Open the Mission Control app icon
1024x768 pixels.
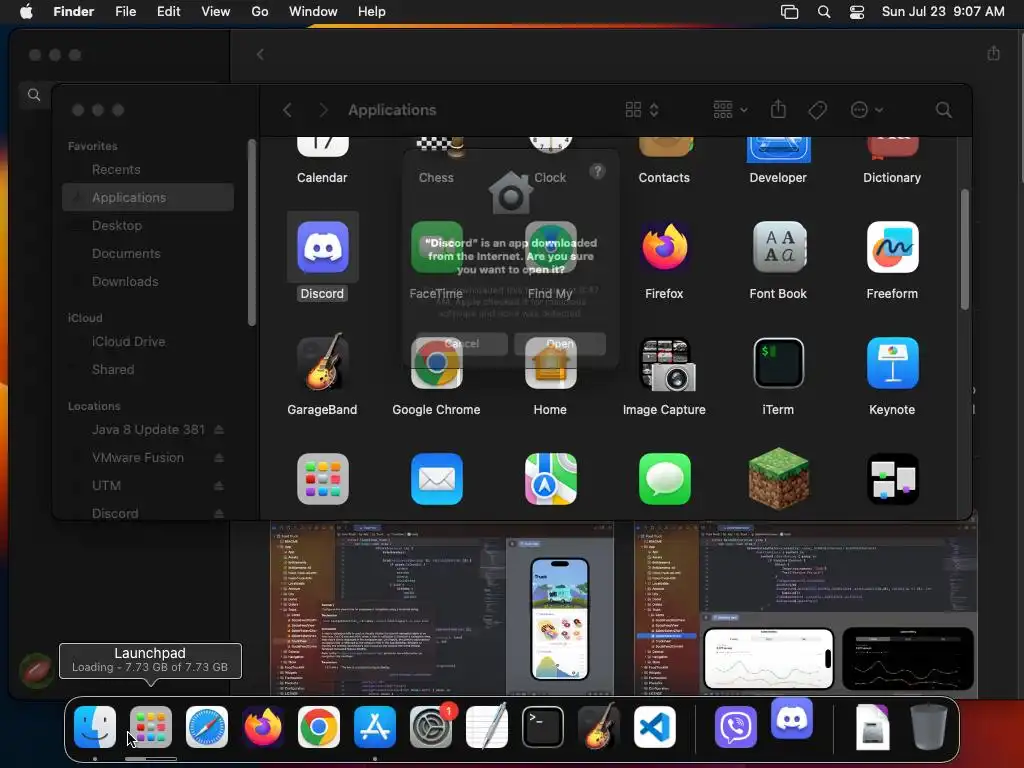pos(892,479)
